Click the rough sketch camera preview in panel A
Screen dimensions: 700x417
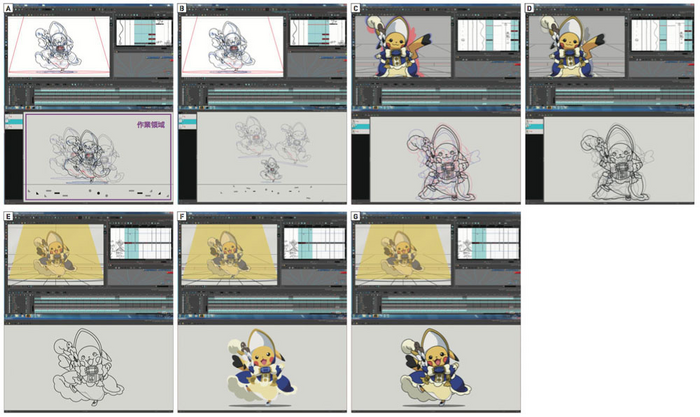click(x=58, y=47)
